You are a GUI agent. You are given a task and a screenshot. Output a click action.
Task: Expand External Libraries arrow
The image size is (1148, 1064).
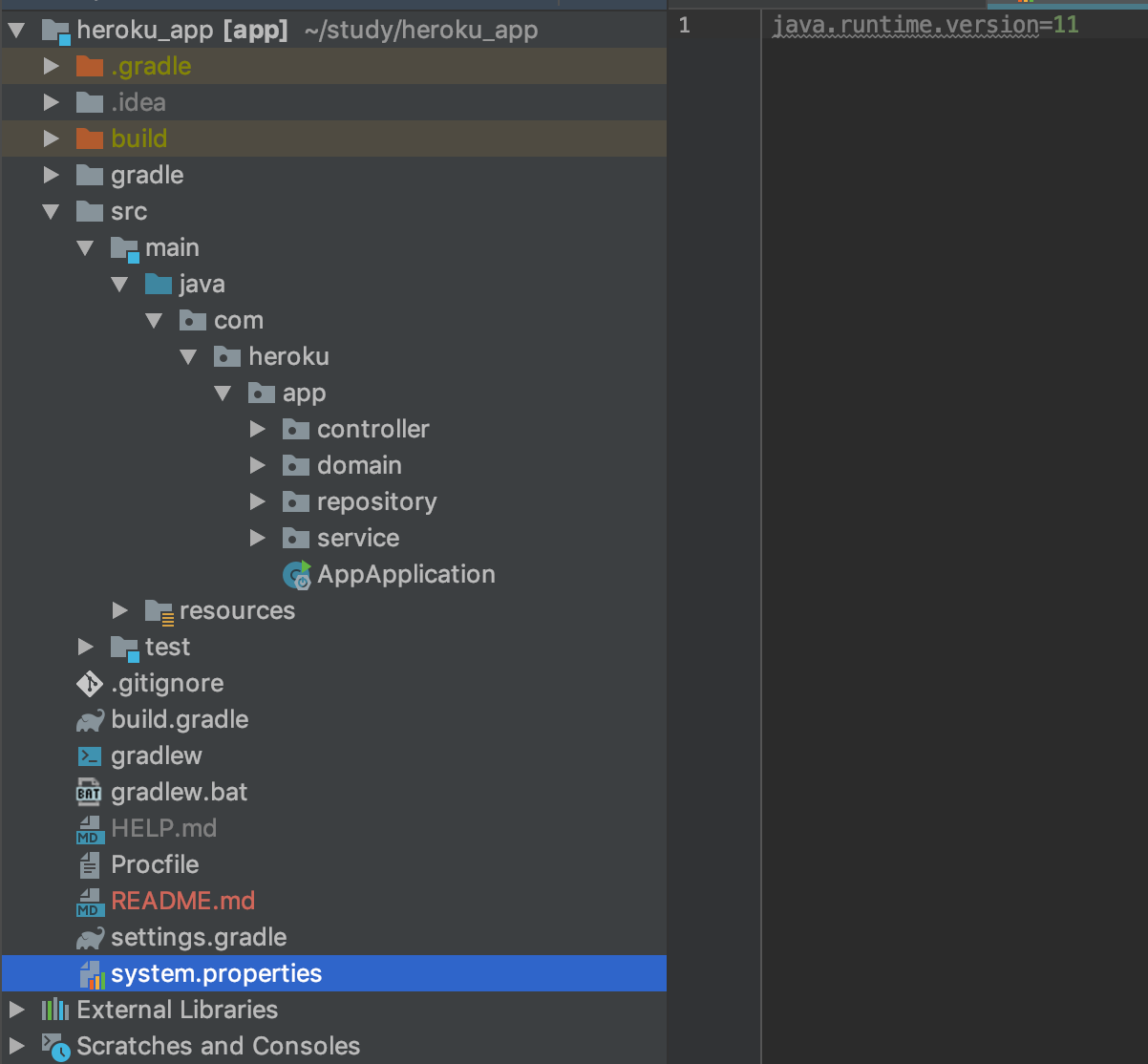17,1011
